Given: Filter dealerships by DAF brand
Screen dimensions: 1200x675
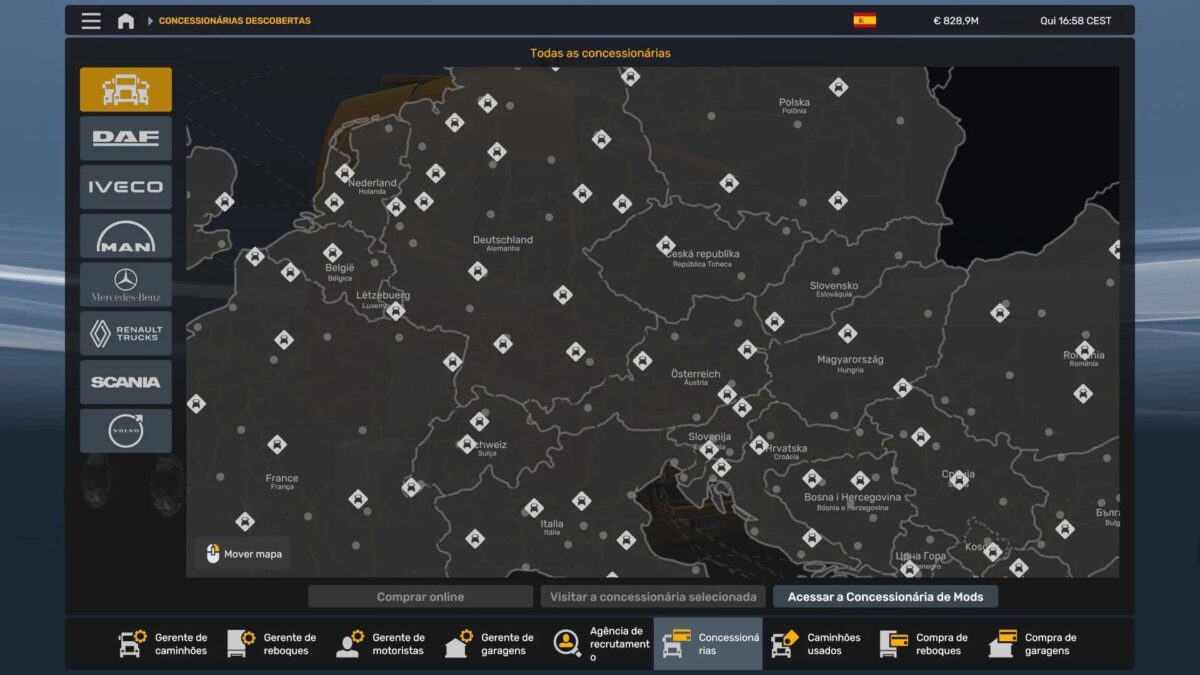Looking at the screenshot, I should [x=126, y=138].
